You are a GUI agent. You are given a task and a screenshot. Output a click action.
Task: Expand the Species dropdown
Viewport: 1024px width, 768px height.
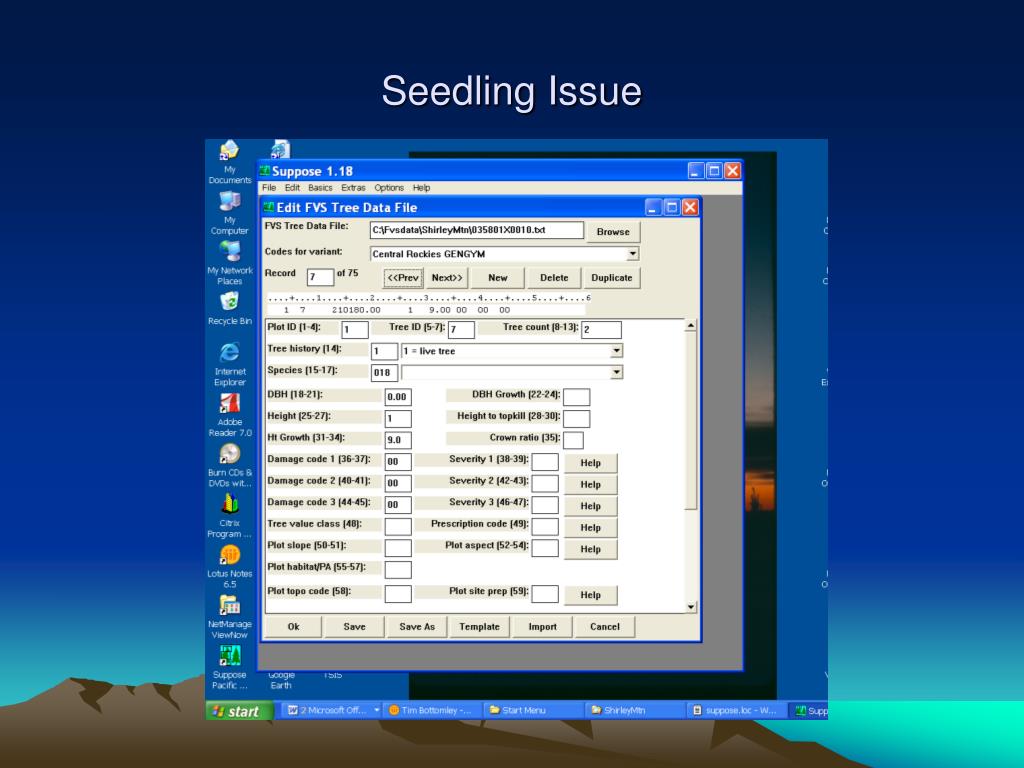coord(616,372)
